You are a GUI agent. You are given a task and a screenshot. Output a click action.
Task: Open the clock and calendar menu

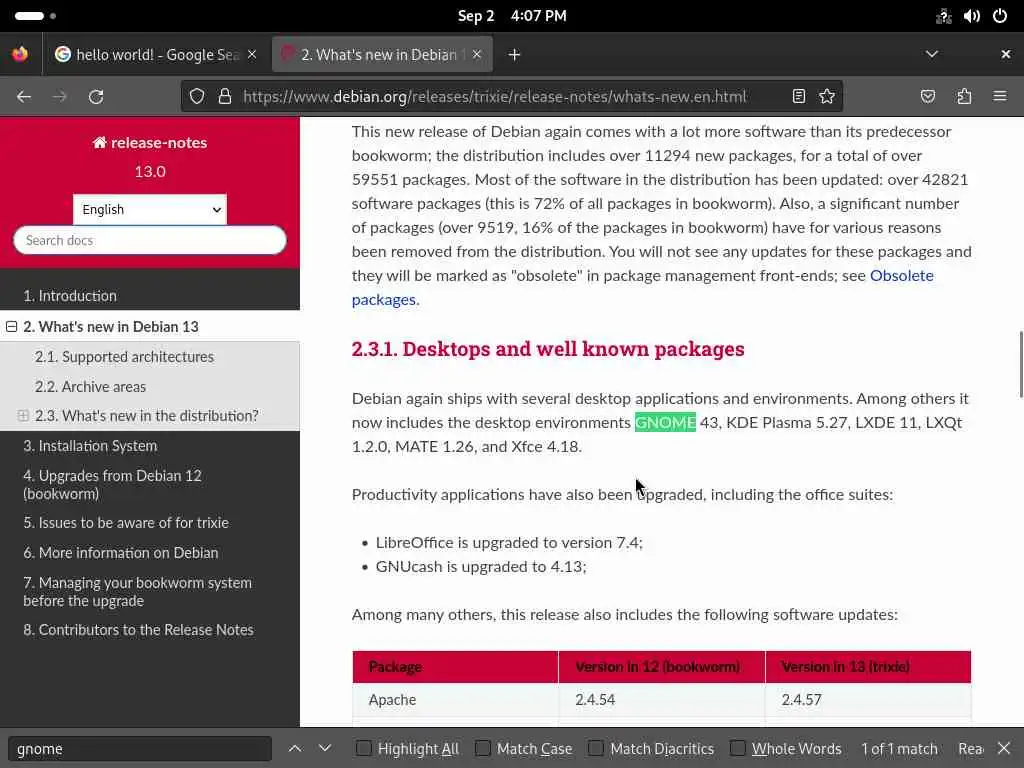(512, 16)
